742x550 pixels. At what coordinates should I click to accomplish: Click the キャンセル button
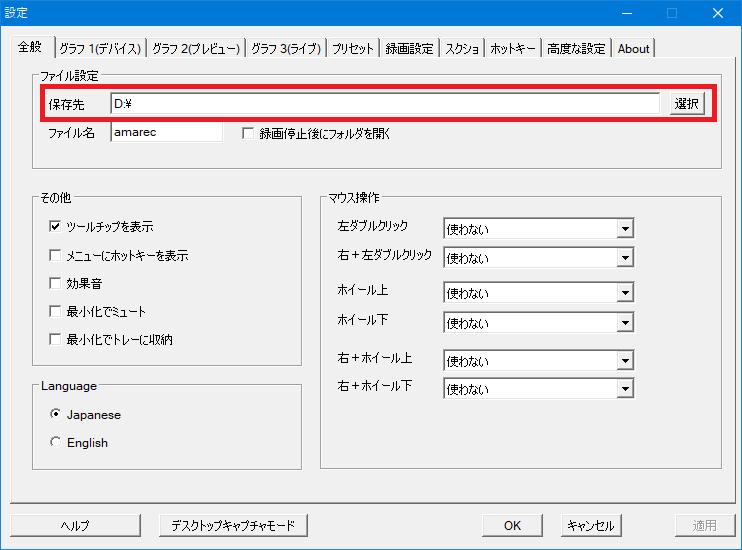pos(591,525)
